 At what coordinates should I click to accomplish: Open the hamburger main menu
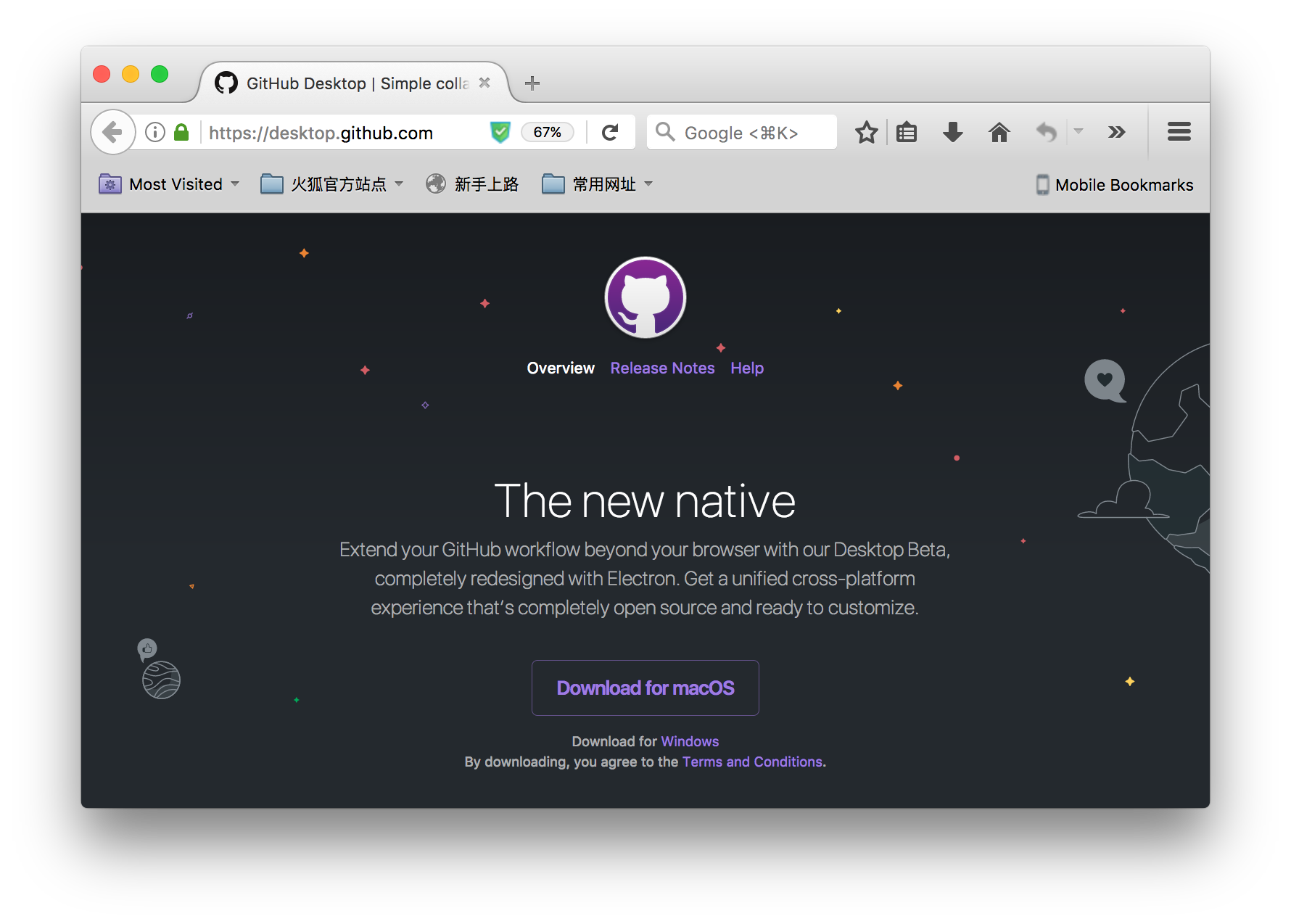click(x=1179, y=132)
